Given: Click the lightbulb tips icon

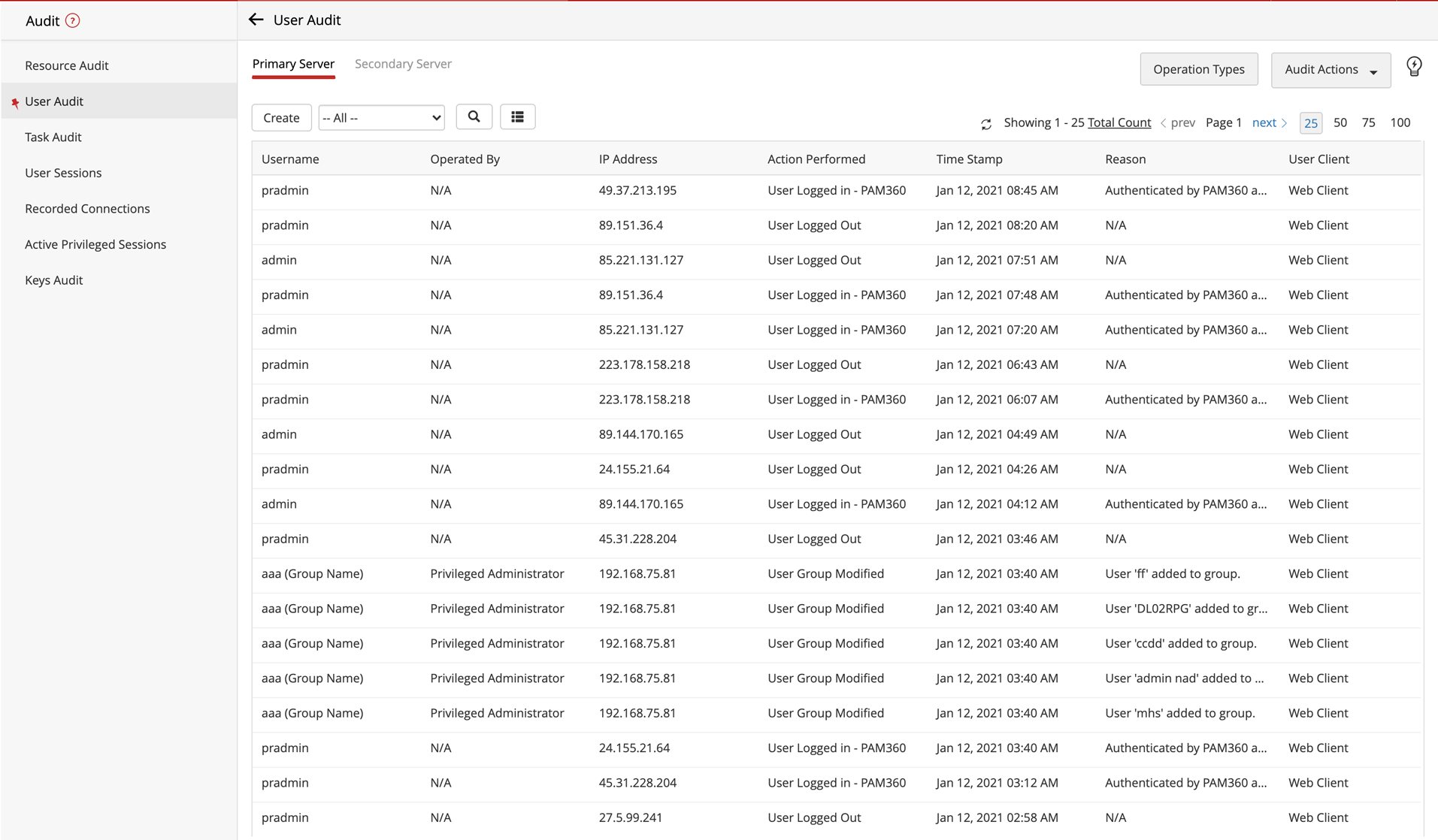Looking at the screenshot, I should click(x=1414, y=68).
